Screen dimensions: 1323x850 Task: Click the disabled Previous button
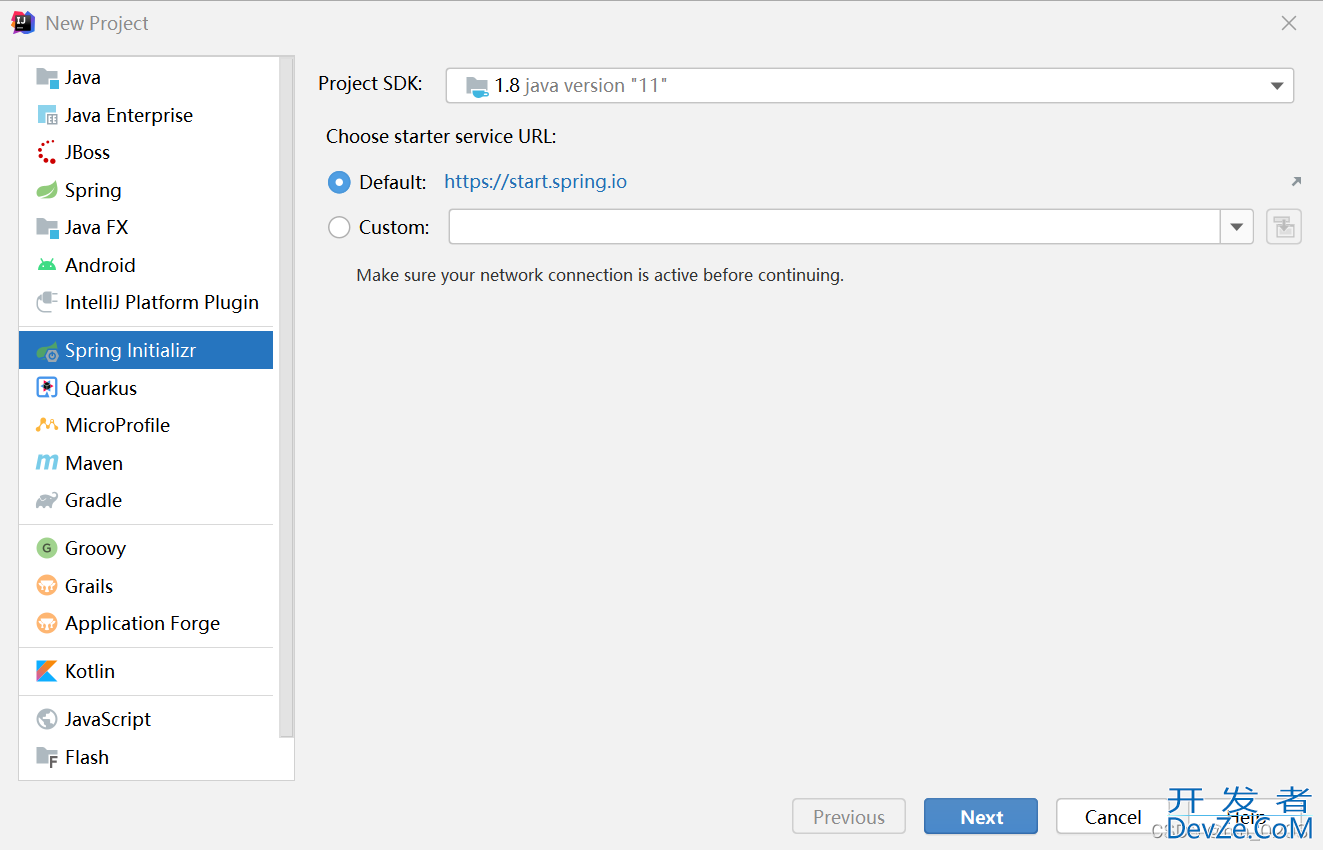pyautogui.click(x=849, y=817)
